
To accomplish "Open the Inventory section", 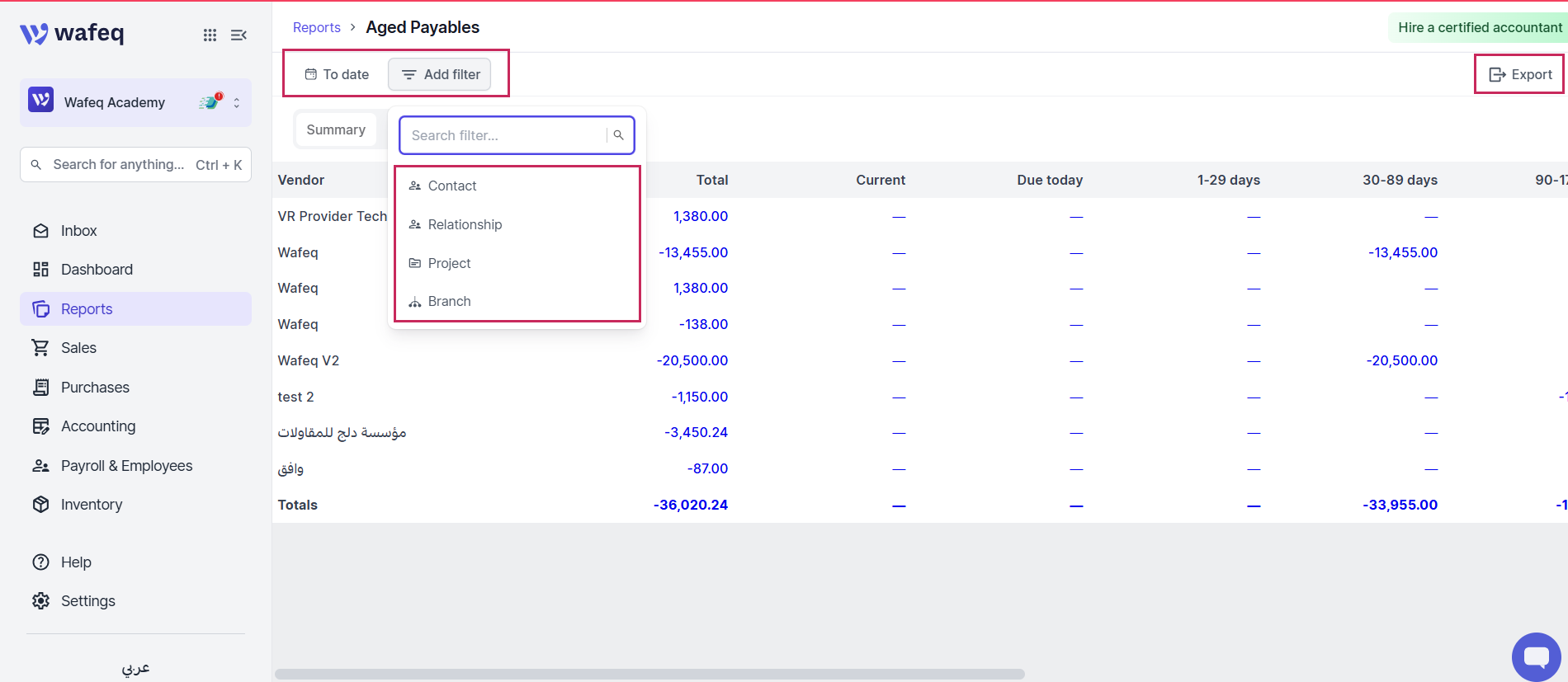I will coord(135,505).
